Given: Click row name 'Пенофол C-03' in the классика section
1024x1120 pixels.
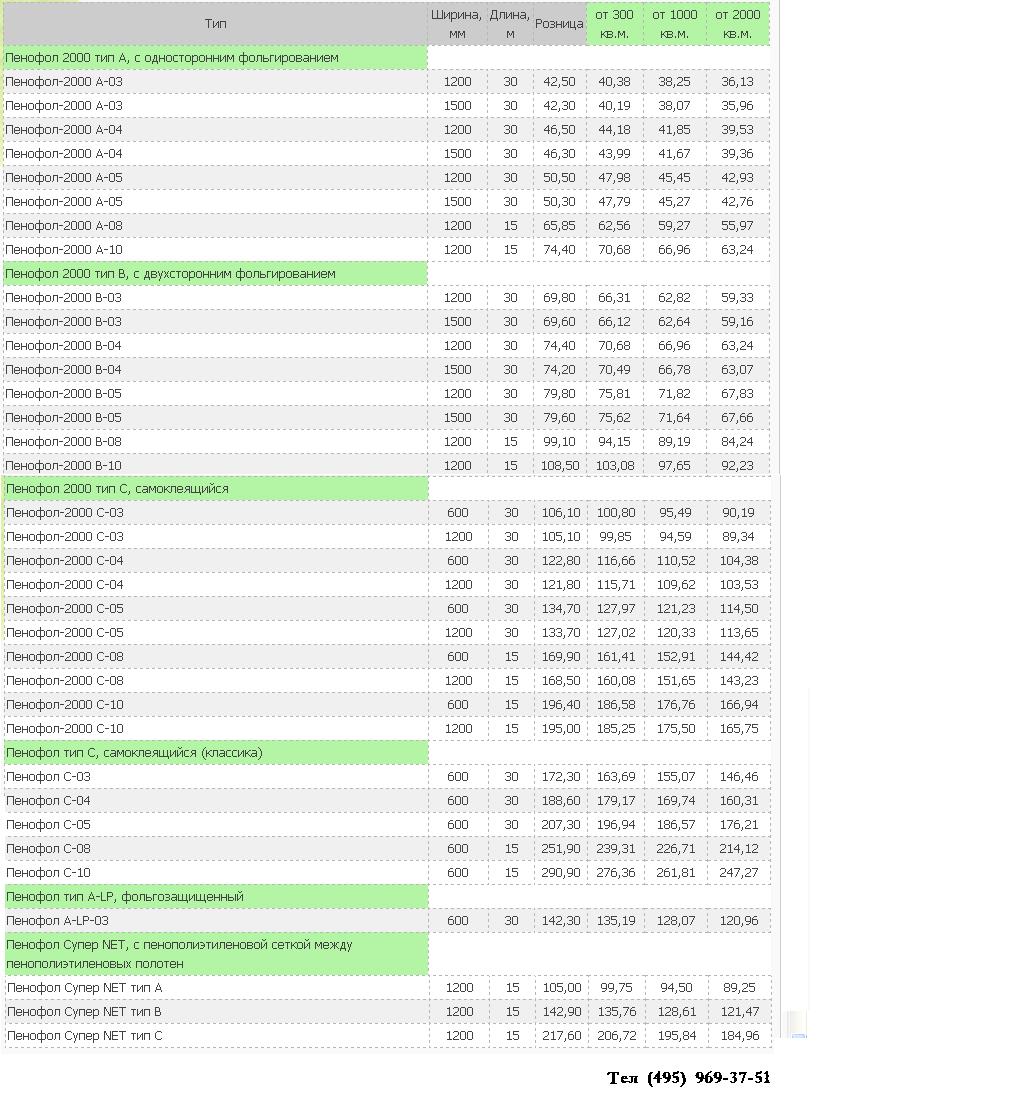Looking at the screenshot, I should coord(49,776).
